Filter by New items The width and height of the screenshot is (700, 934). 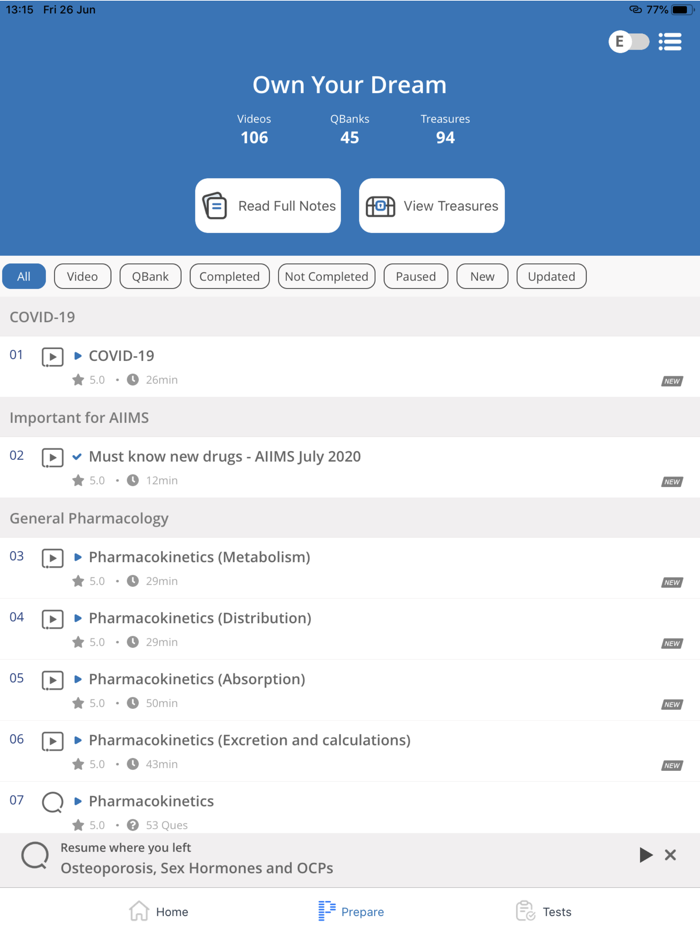pyautogui.click(x=482, y=276)
